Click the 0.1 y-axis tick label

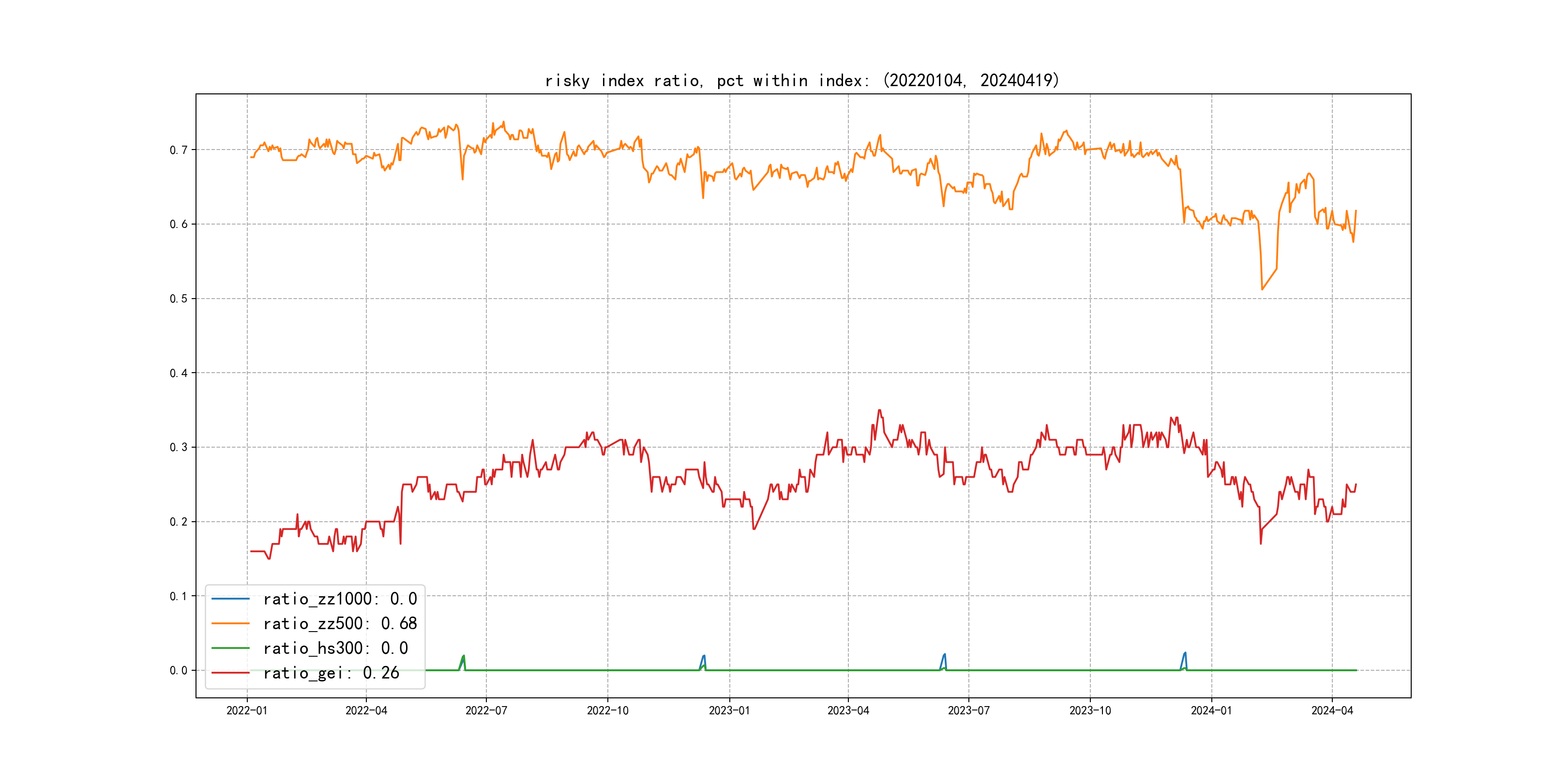(179, 596)
